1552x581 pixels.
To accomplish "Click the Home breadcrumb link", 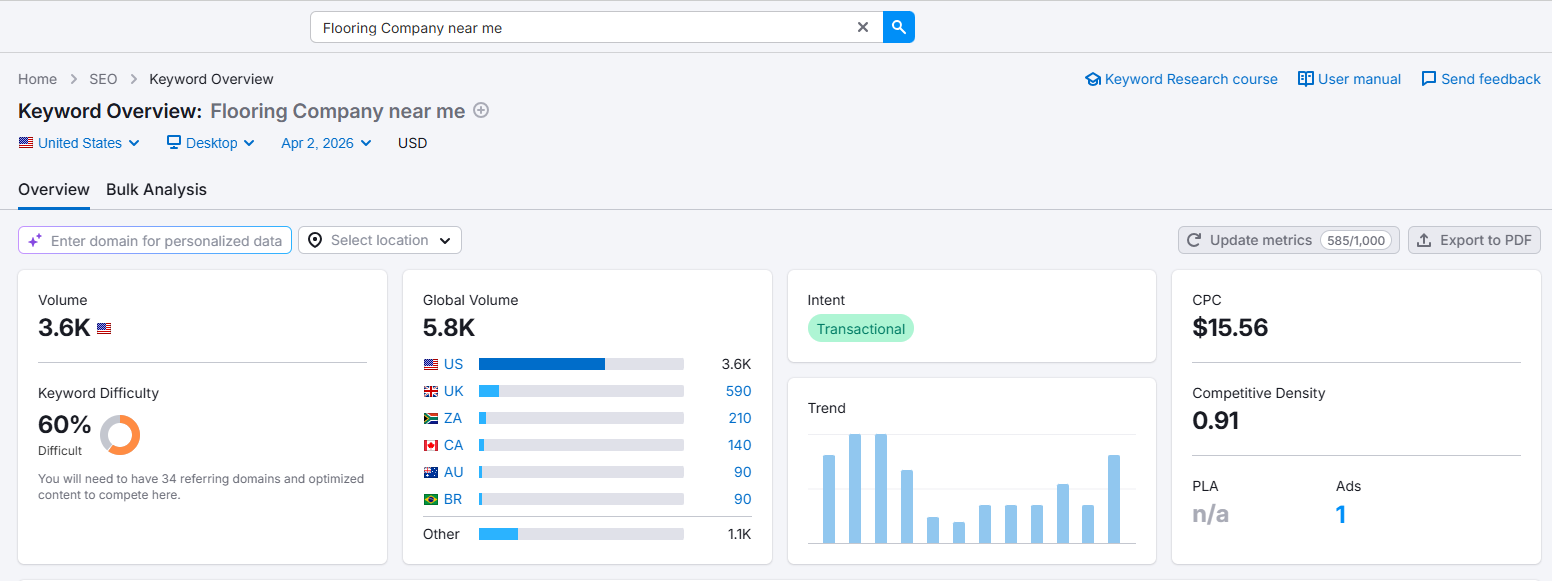I will [37, 78].
